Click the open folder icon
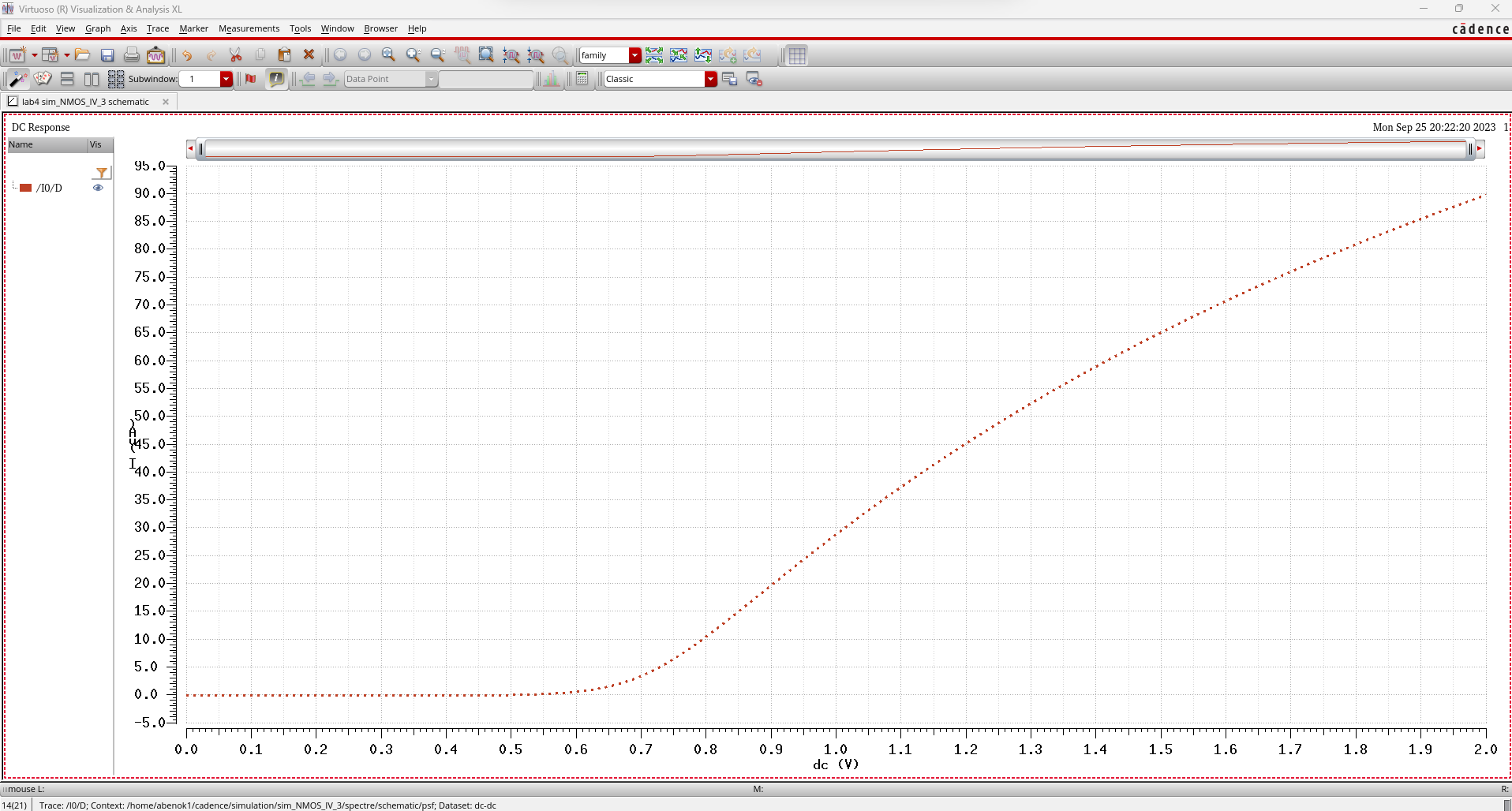Image resolution: width=1512 pixels, height=811 pixels. coord(83,55)
